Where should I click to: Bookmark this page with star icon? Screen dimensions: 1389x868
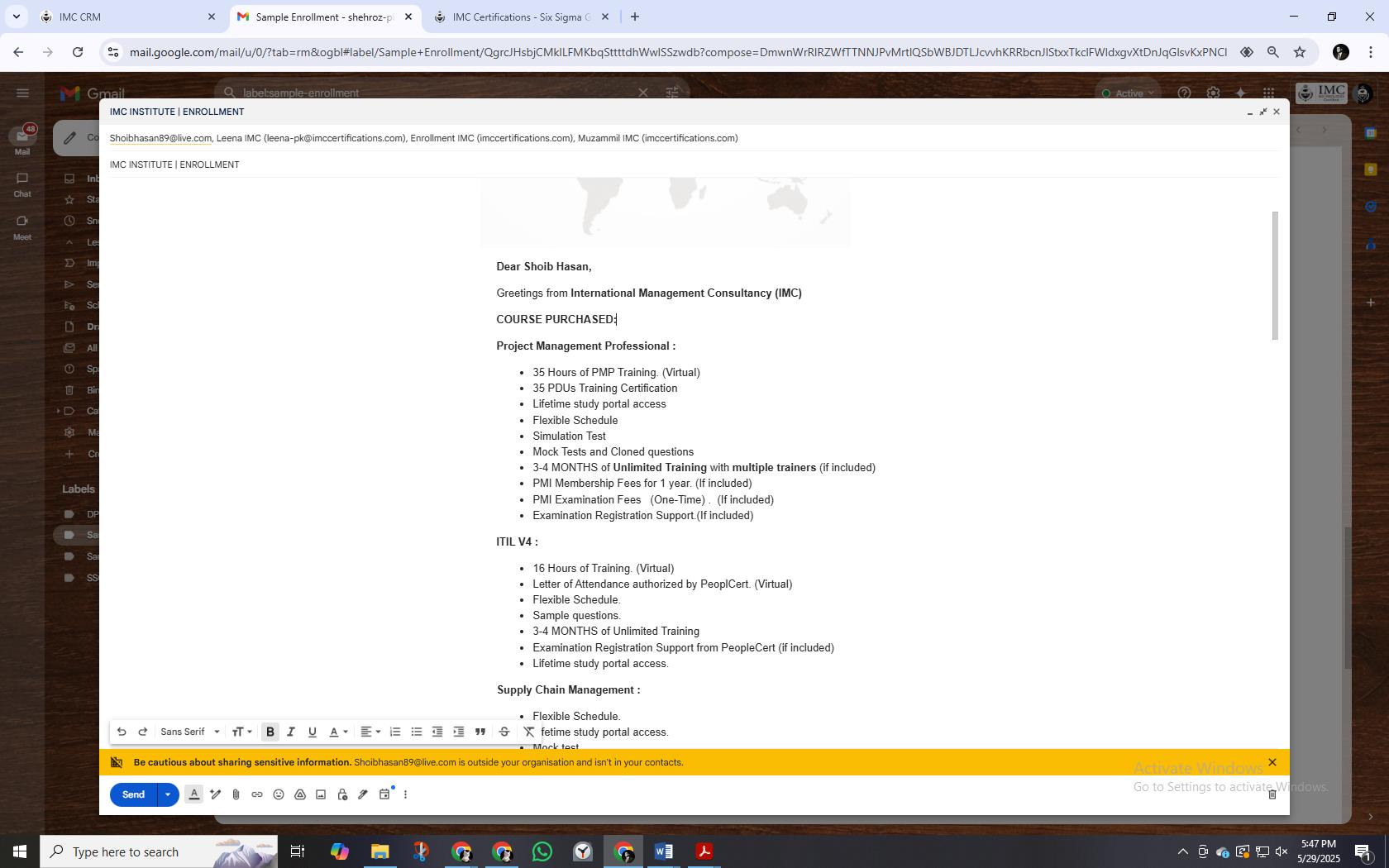1300,52
